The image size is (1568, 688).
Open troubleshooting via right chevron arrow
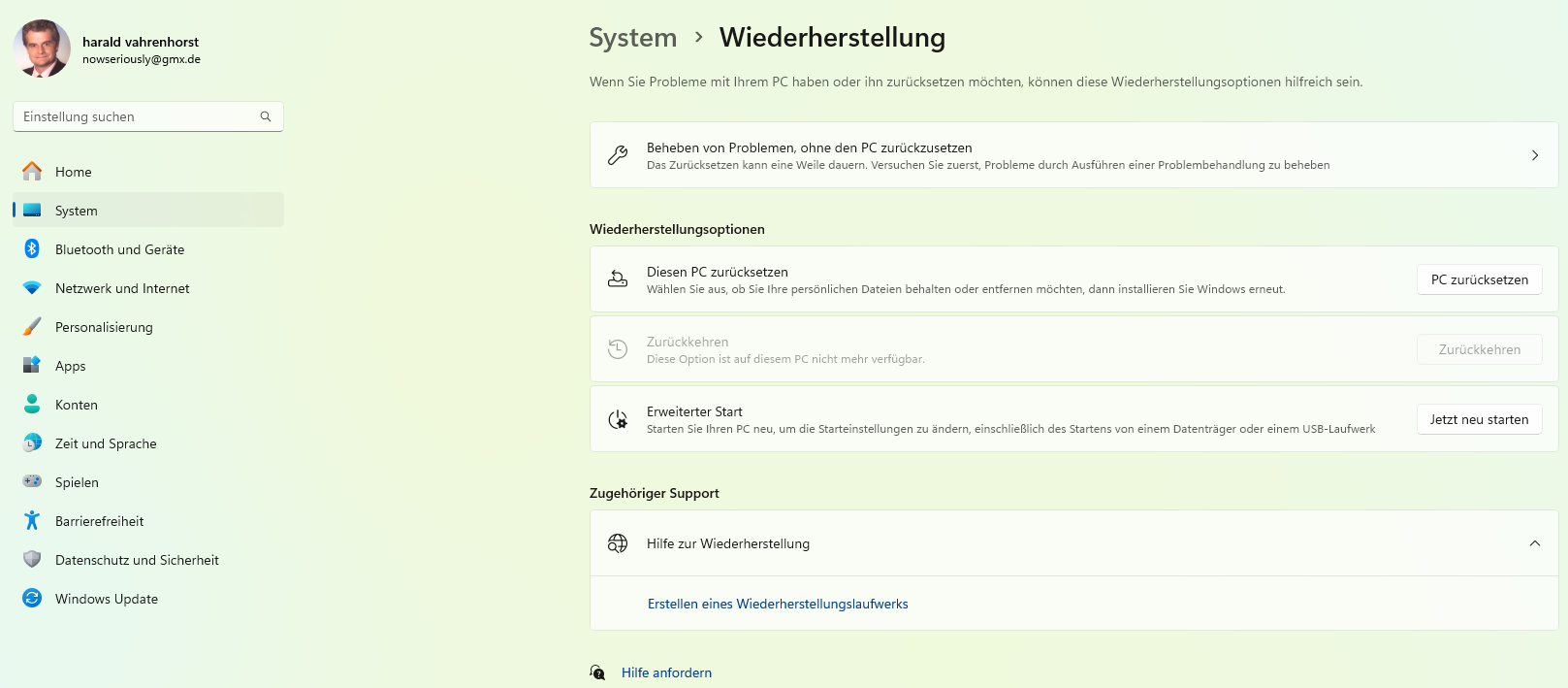click(x=1535, y=155)
